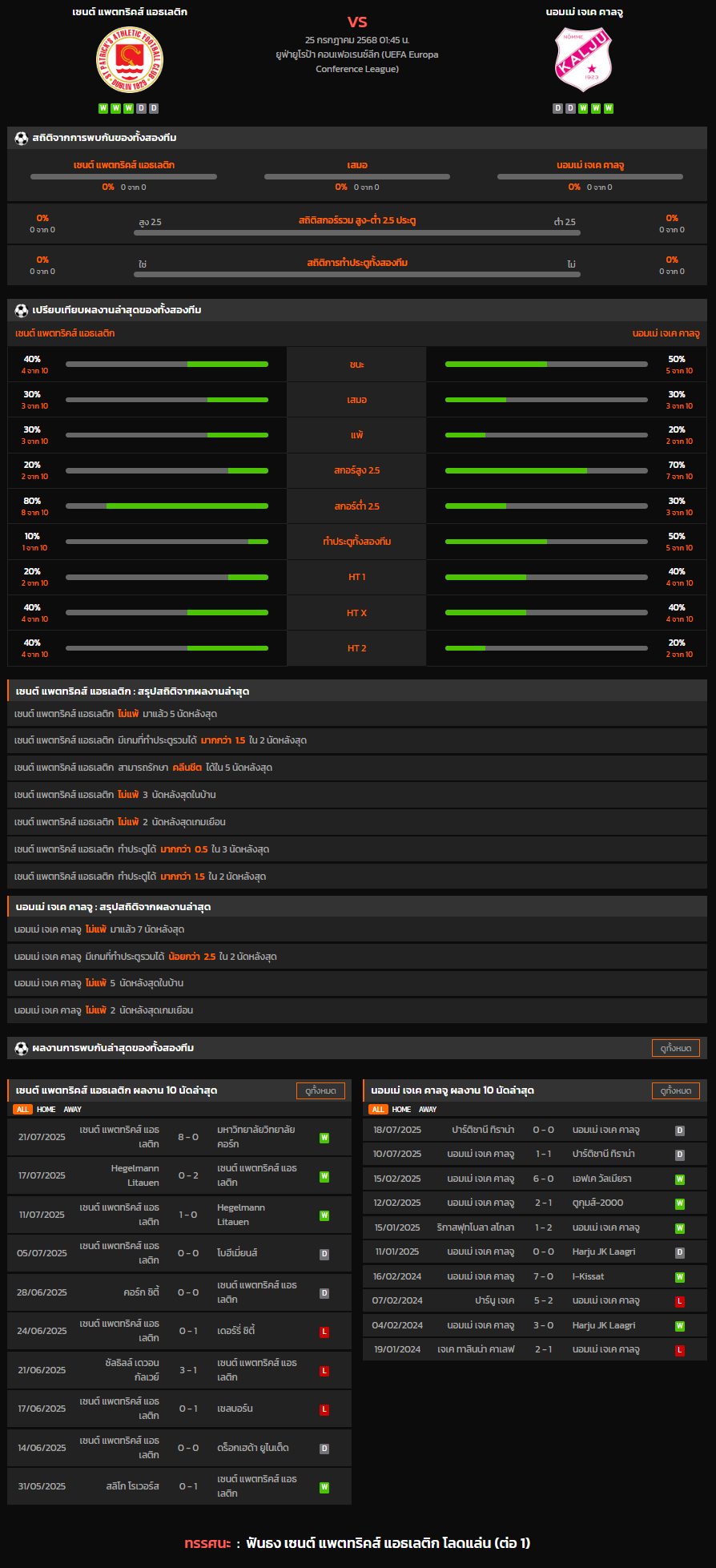Click the HT 2 comparison label
Image resolution: width=716 pixels, height=1568 pixels.
tap(357, 648)
